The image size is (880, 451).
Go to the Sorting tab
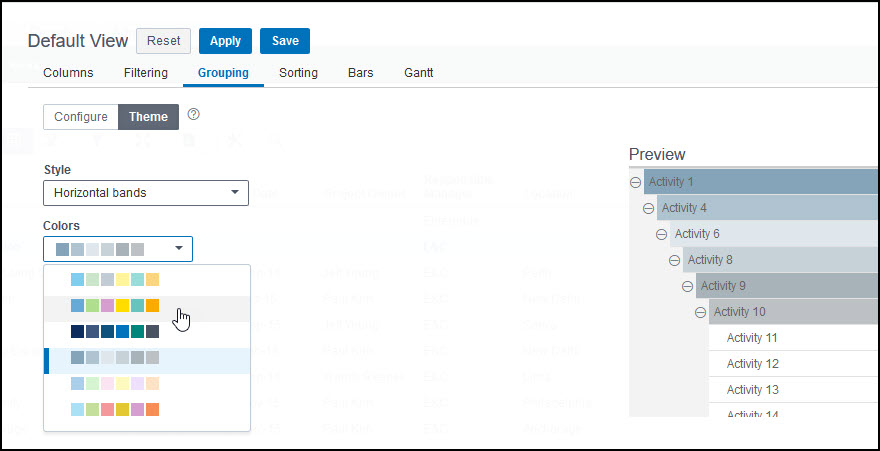(x=299, y=73)
